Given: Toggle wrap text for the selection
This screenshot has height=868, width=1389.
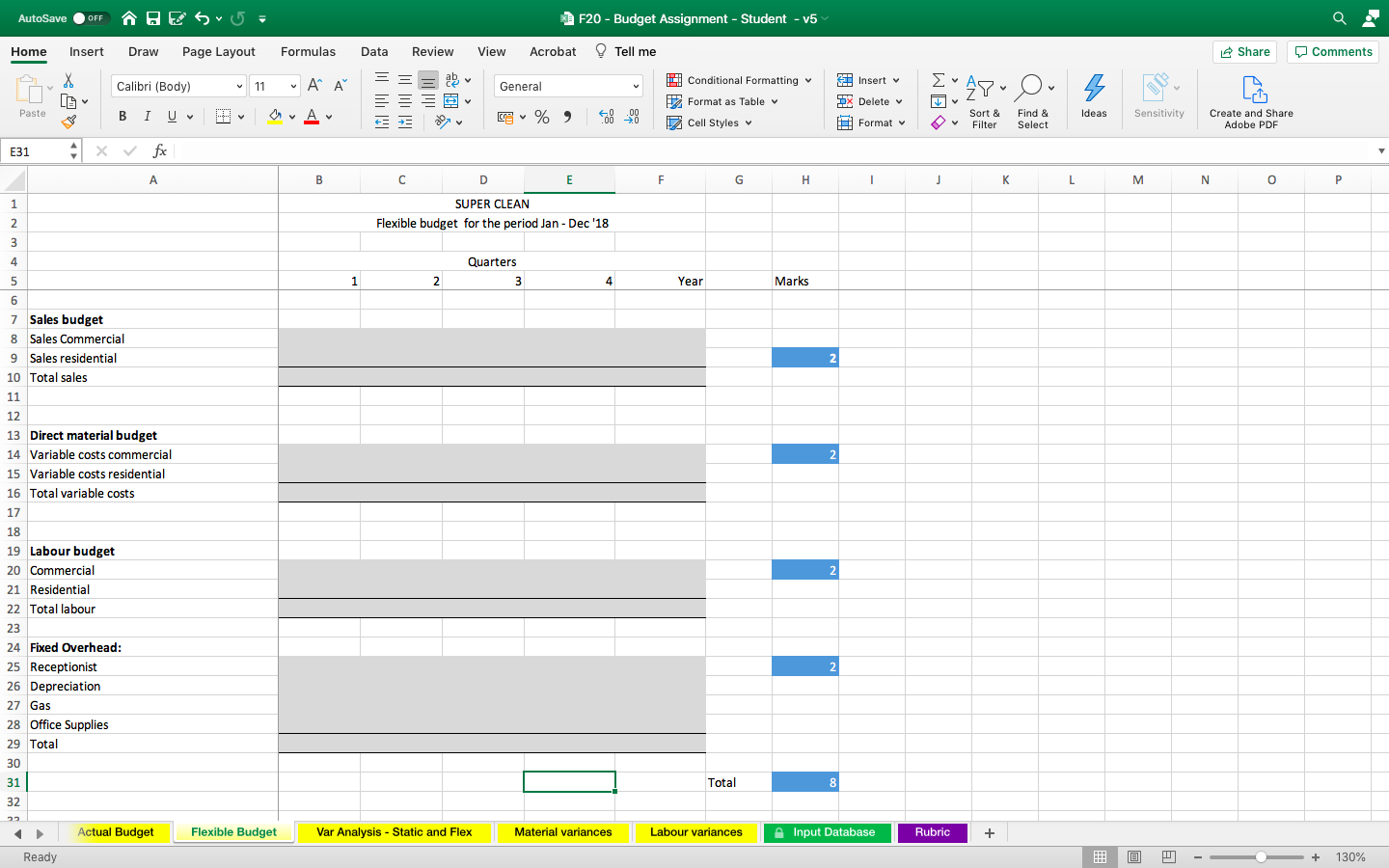Looking at the screenshot, I should coord(453,80).
